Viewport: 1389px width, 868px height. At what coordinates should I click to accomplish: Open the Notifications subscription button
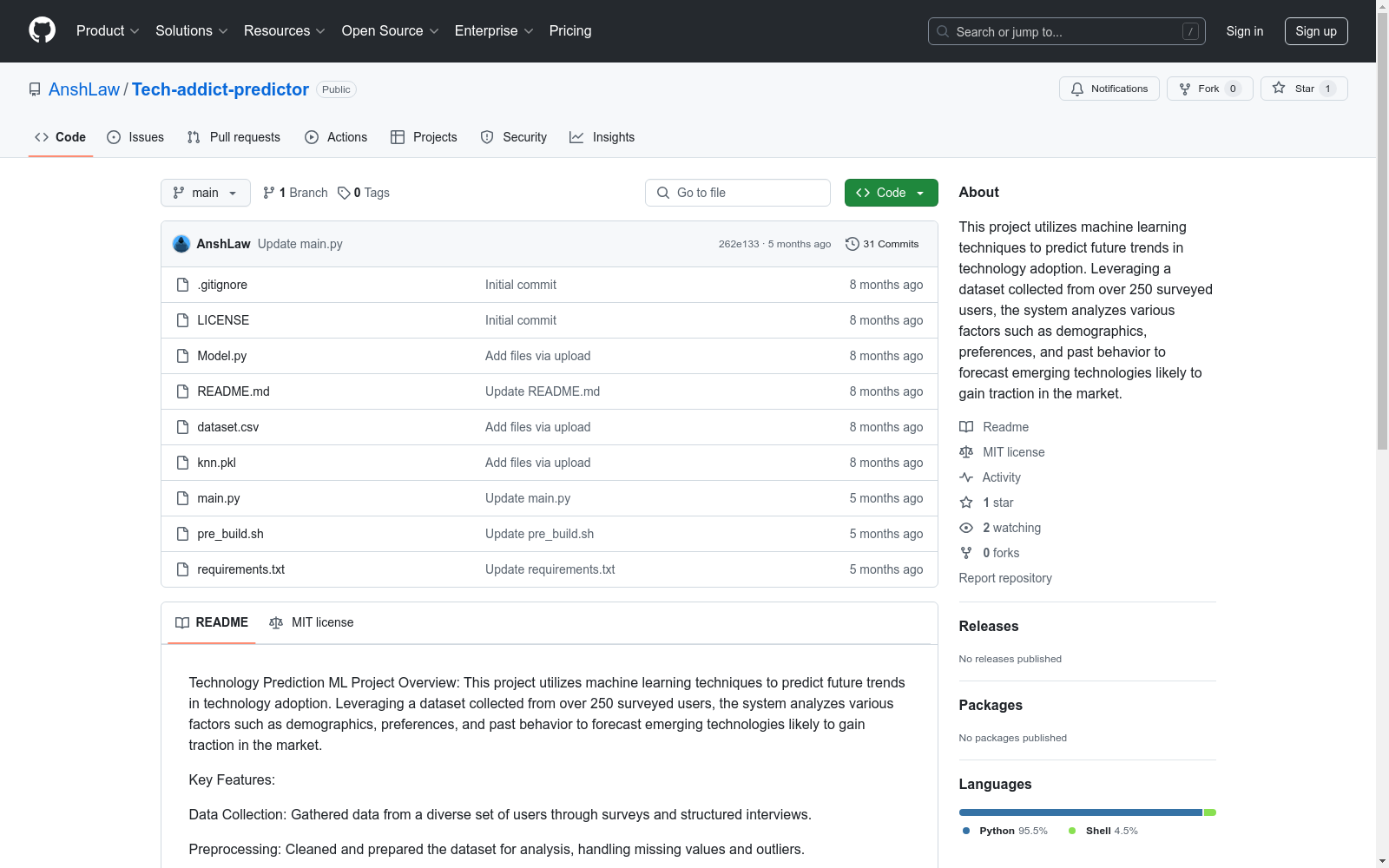click(x=1109, y=89)
